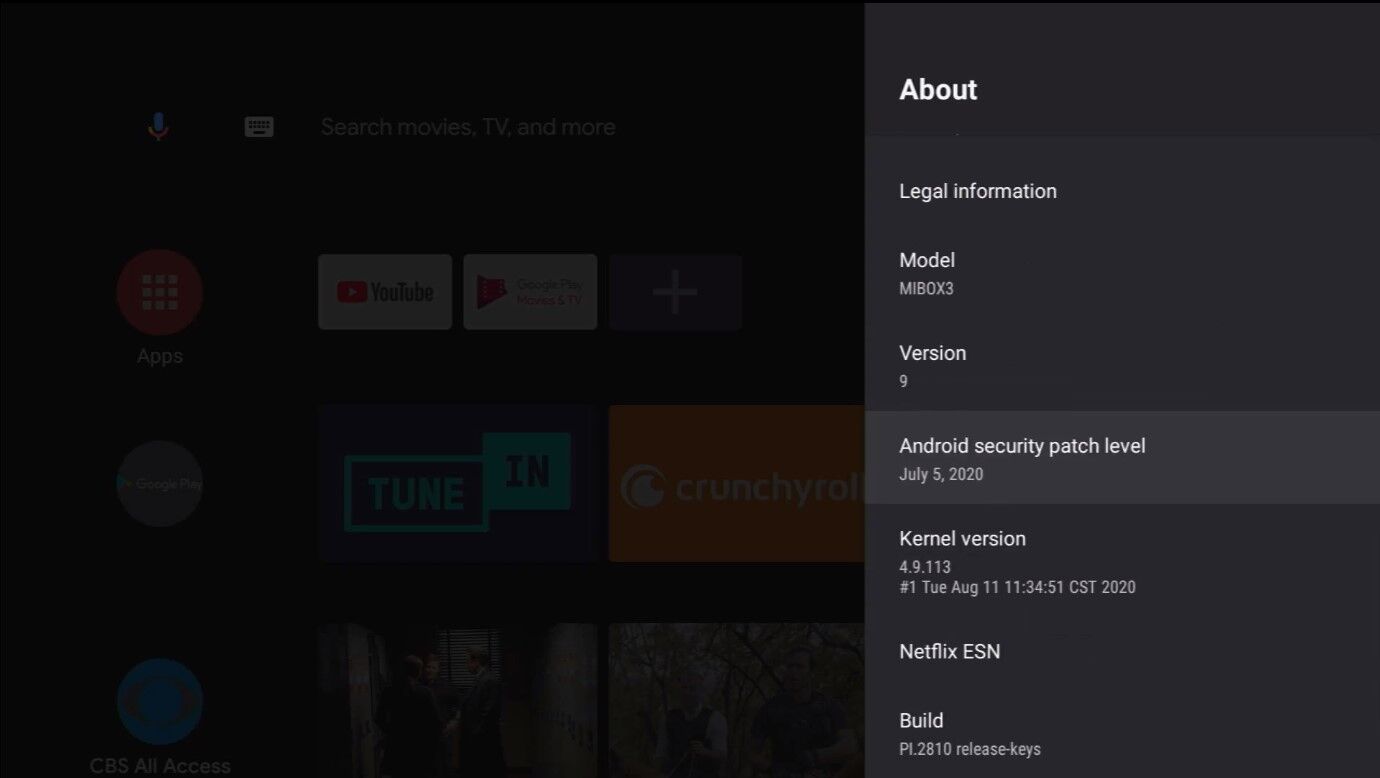The width and height of the screenshot is (1380, 778).
Task: Select Android security patch level entry
Action: point(1122,457)
